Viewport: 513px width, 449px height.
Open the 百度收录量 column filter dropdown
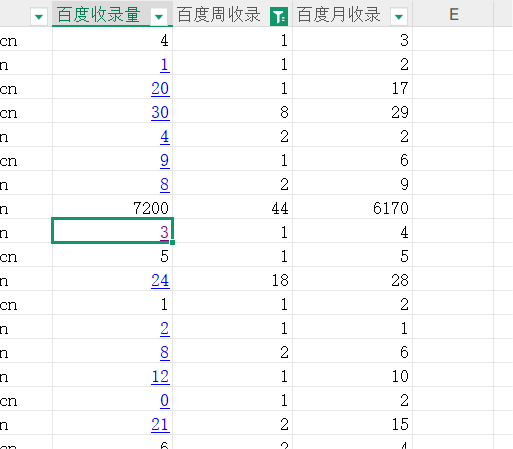[159, 16]
